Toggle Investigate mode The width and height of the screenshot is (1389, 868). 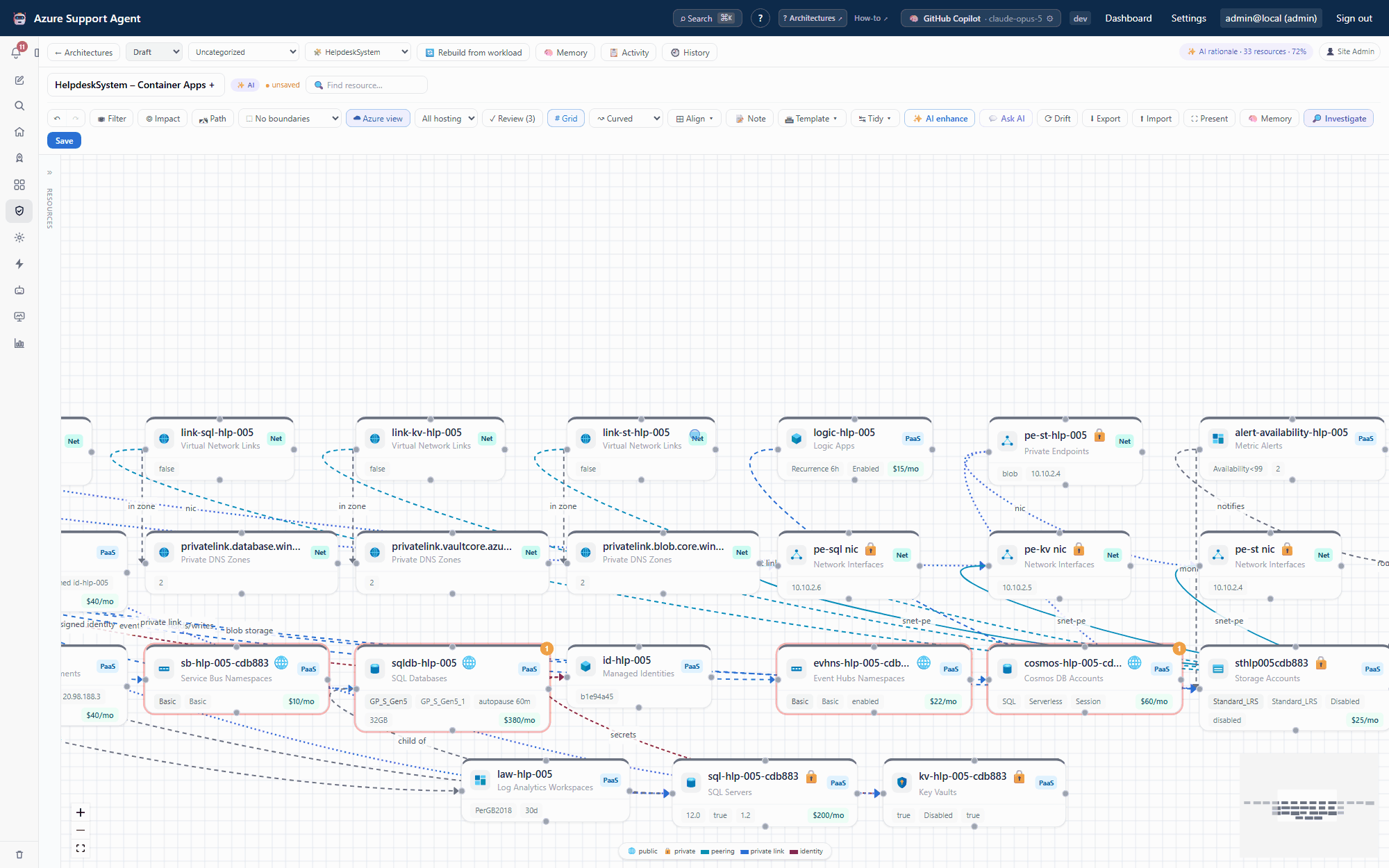tap(1338, 119)
